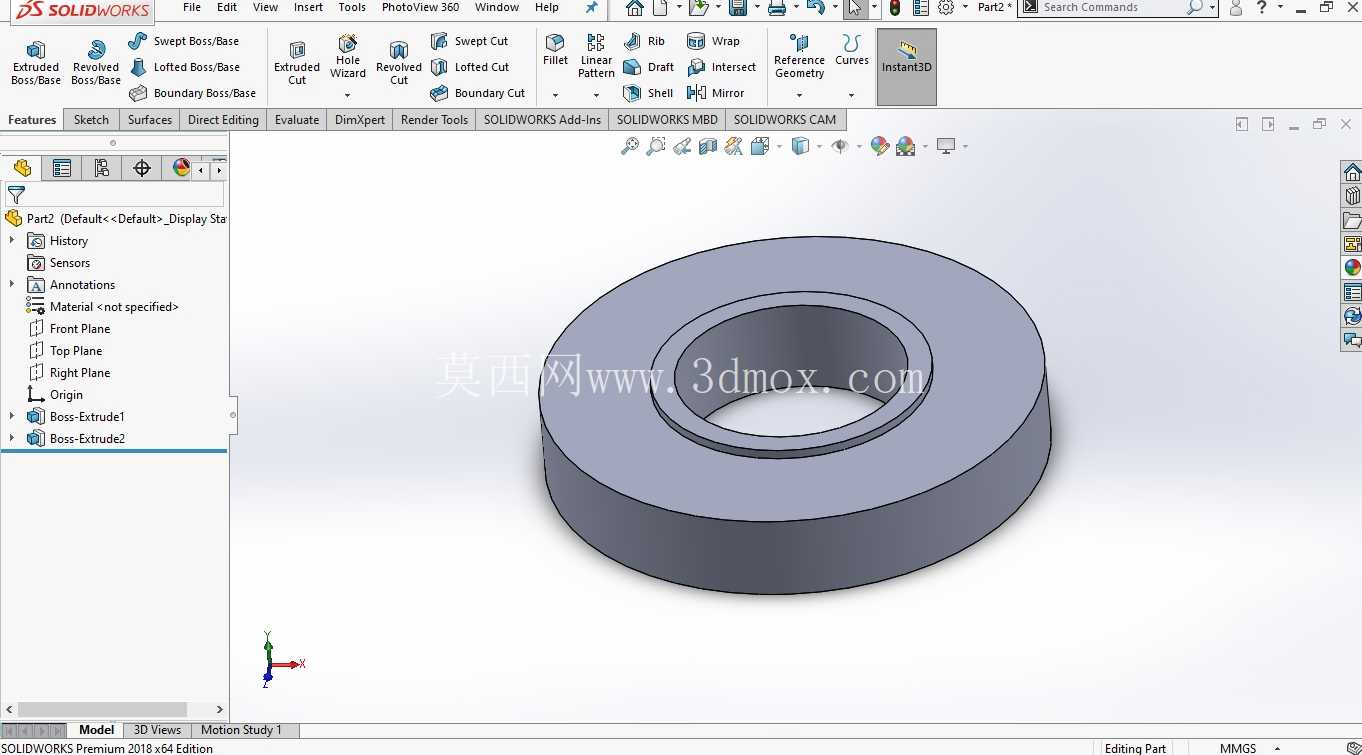Choose the Swept Boss/Base feature
The width and height of the screenshot is (1362, 755).
(x=184, y=41)
